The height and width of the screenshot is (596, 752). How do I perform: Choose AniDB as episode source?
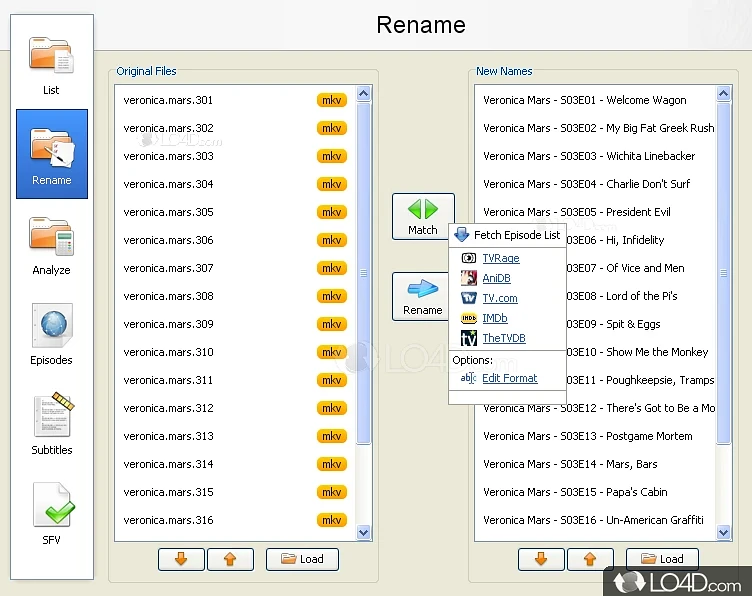[x=496, y=279]
